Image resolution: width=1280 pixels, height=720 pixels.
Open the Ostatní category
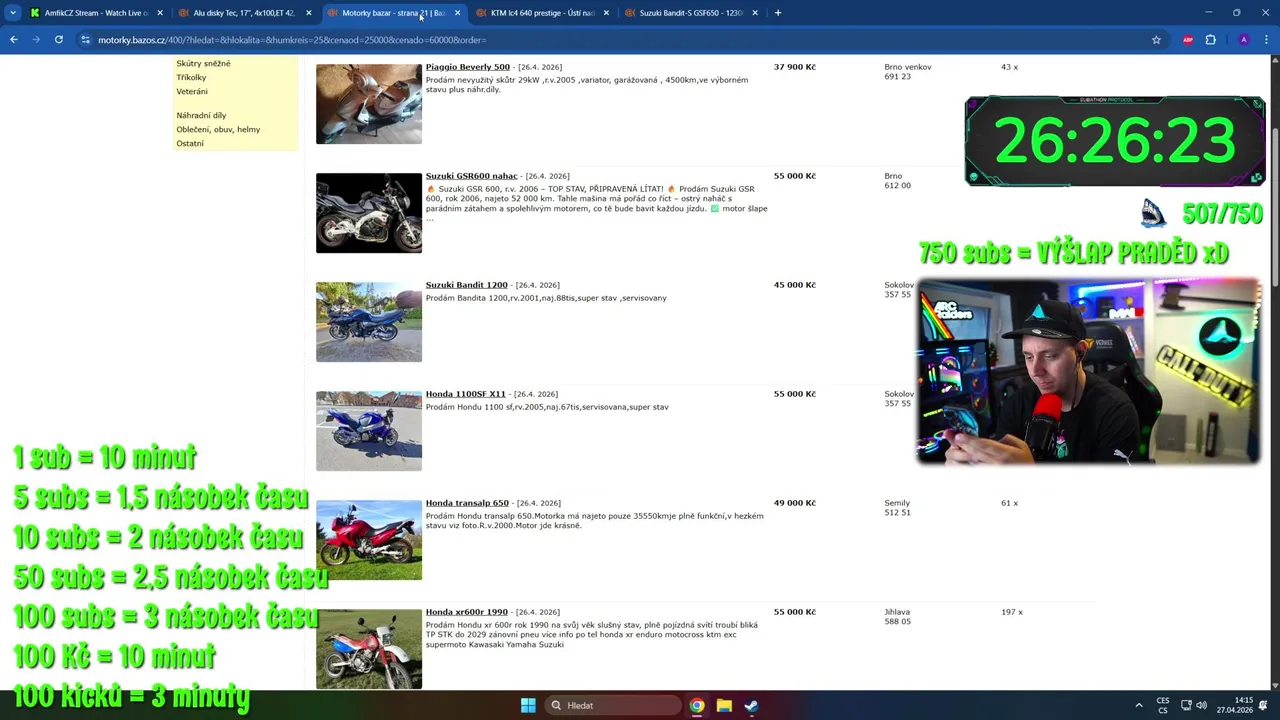click(x=190, y=143)
